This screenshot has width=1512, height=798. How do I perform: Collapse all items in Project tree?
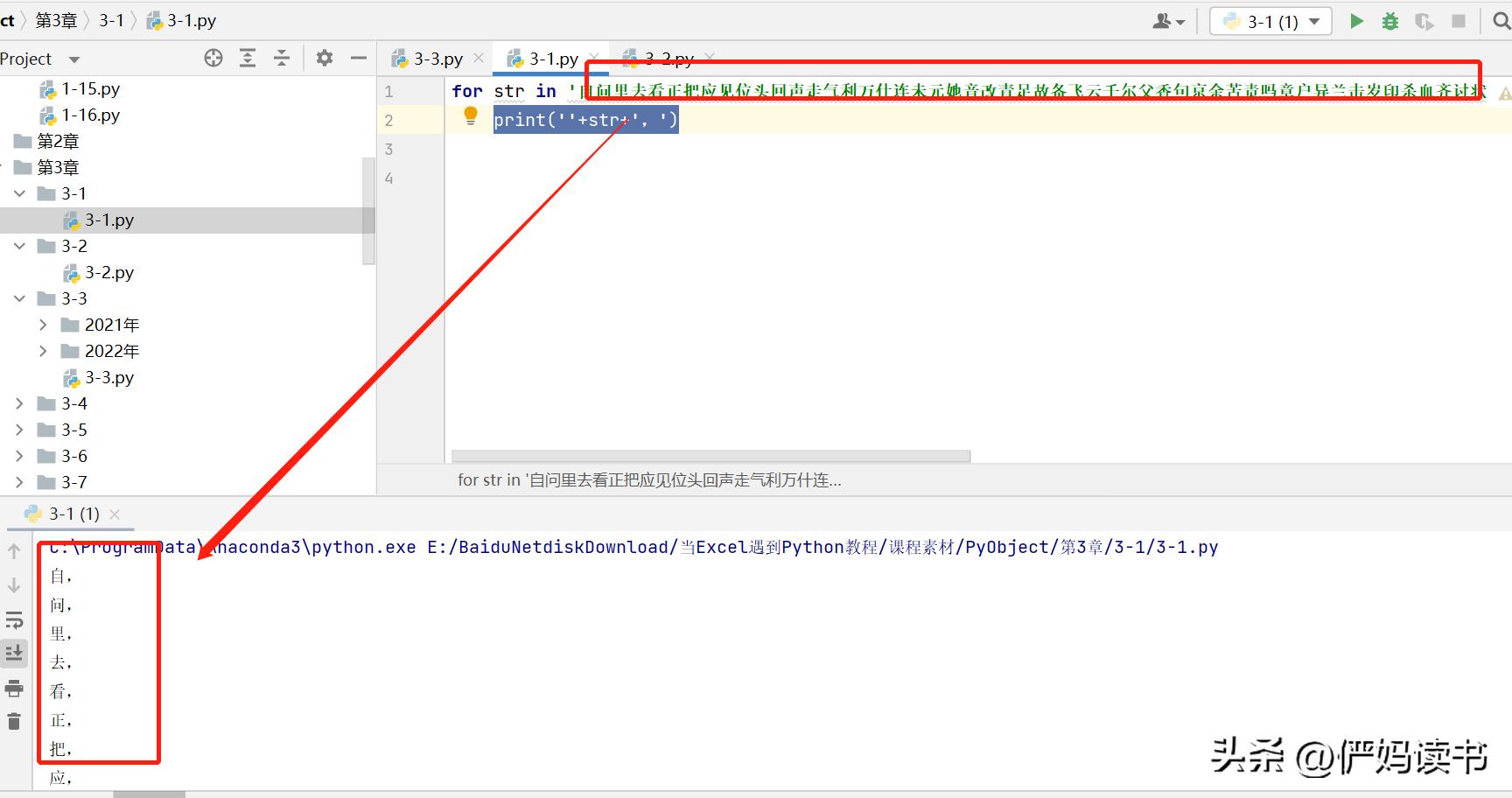click(282, 59)
